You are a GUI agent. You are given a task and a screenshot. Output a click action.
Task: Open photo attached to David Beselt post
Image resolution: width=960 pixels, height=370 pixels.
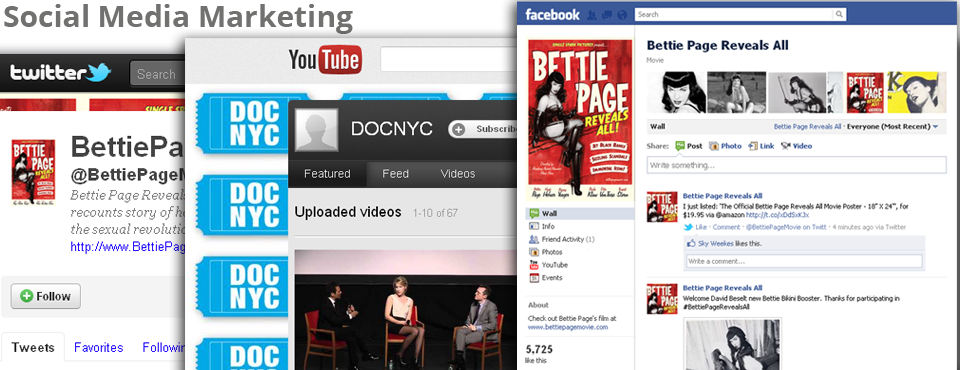click(x=732, y=344)
